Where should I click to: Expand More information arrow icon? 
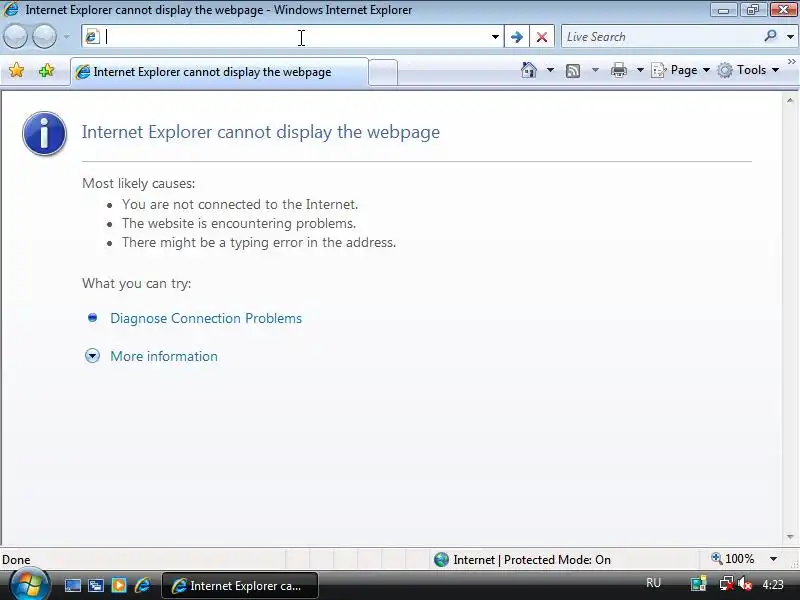coord(92,356)
